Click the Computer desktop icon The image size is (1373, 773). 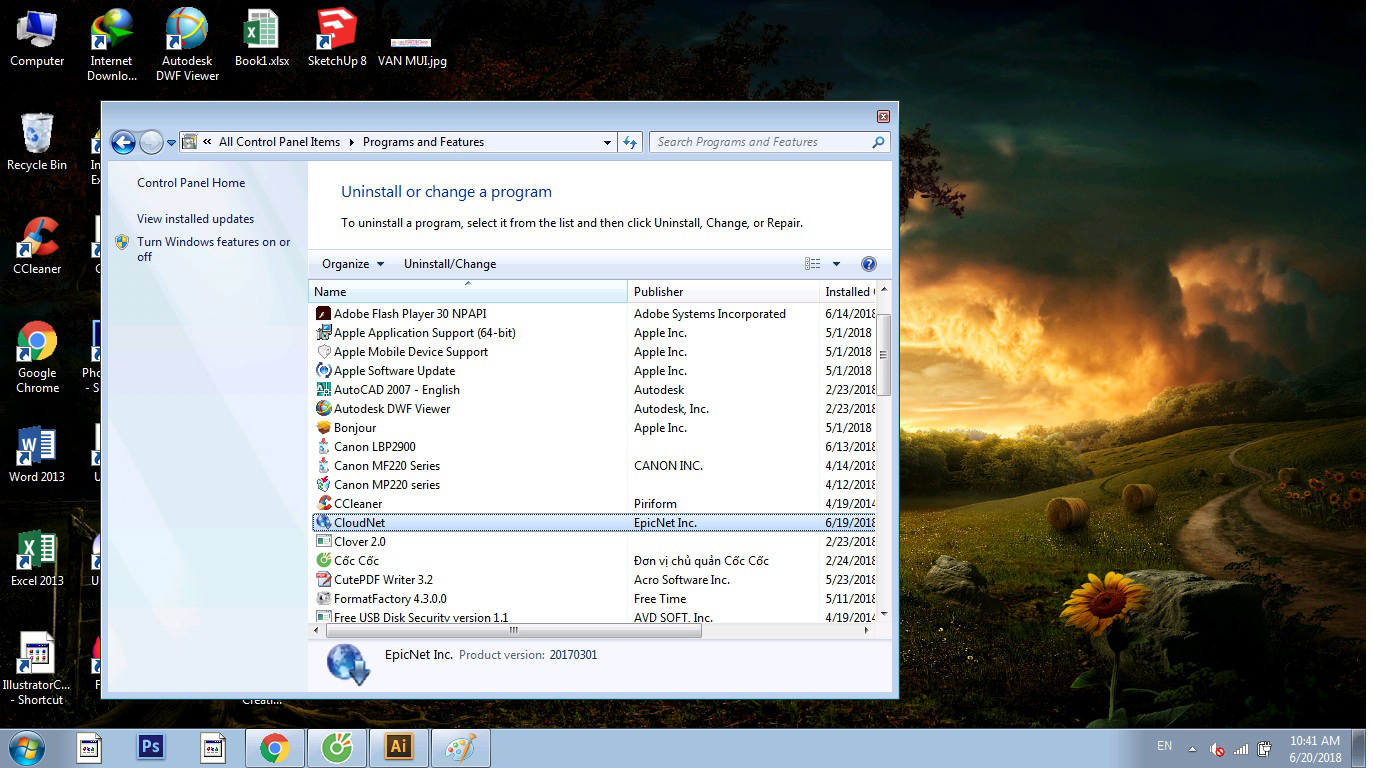[x=37, y=38]
